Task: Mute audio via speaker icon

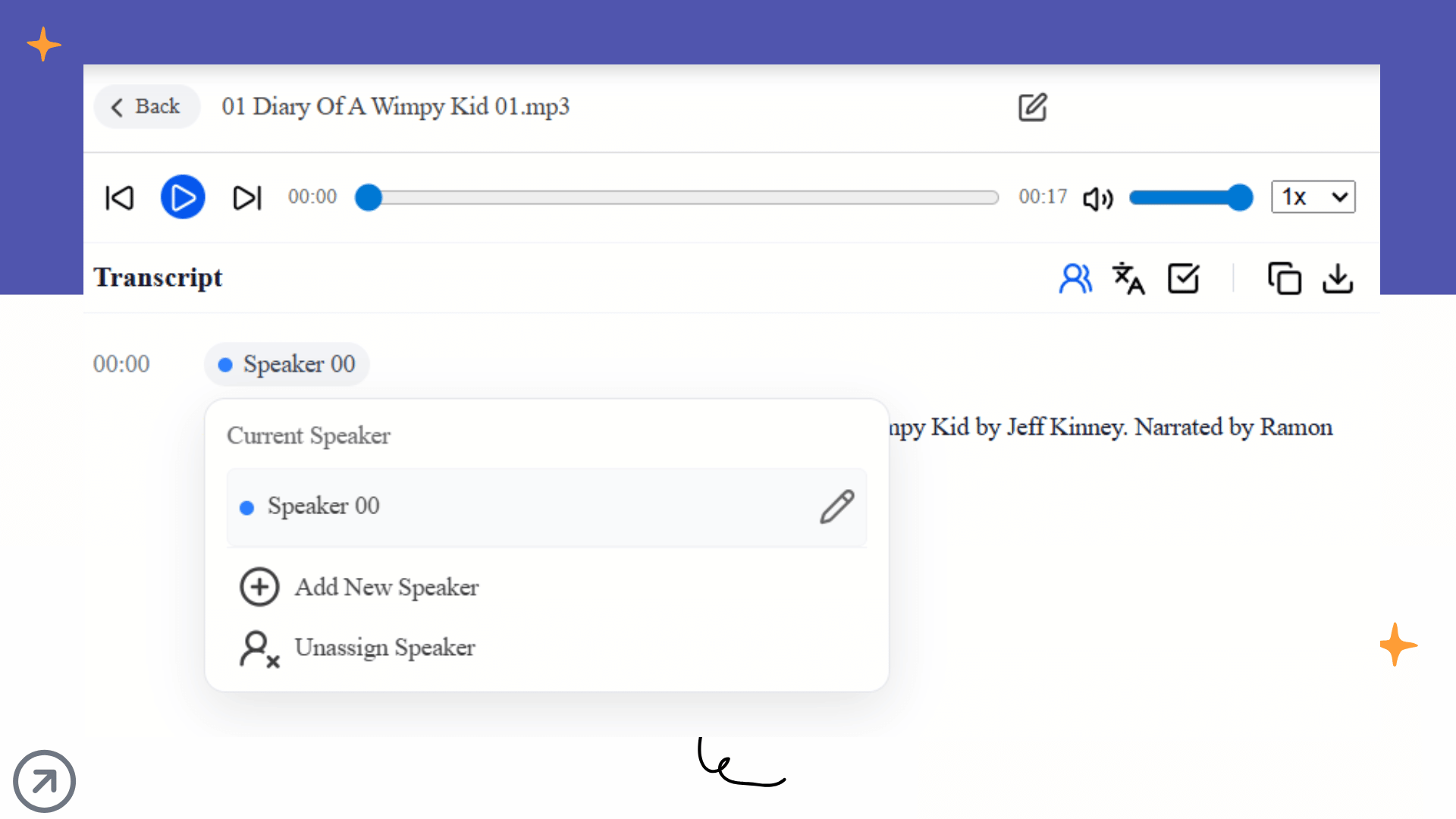Action: pyautogui.click(x=1097, y=199)
